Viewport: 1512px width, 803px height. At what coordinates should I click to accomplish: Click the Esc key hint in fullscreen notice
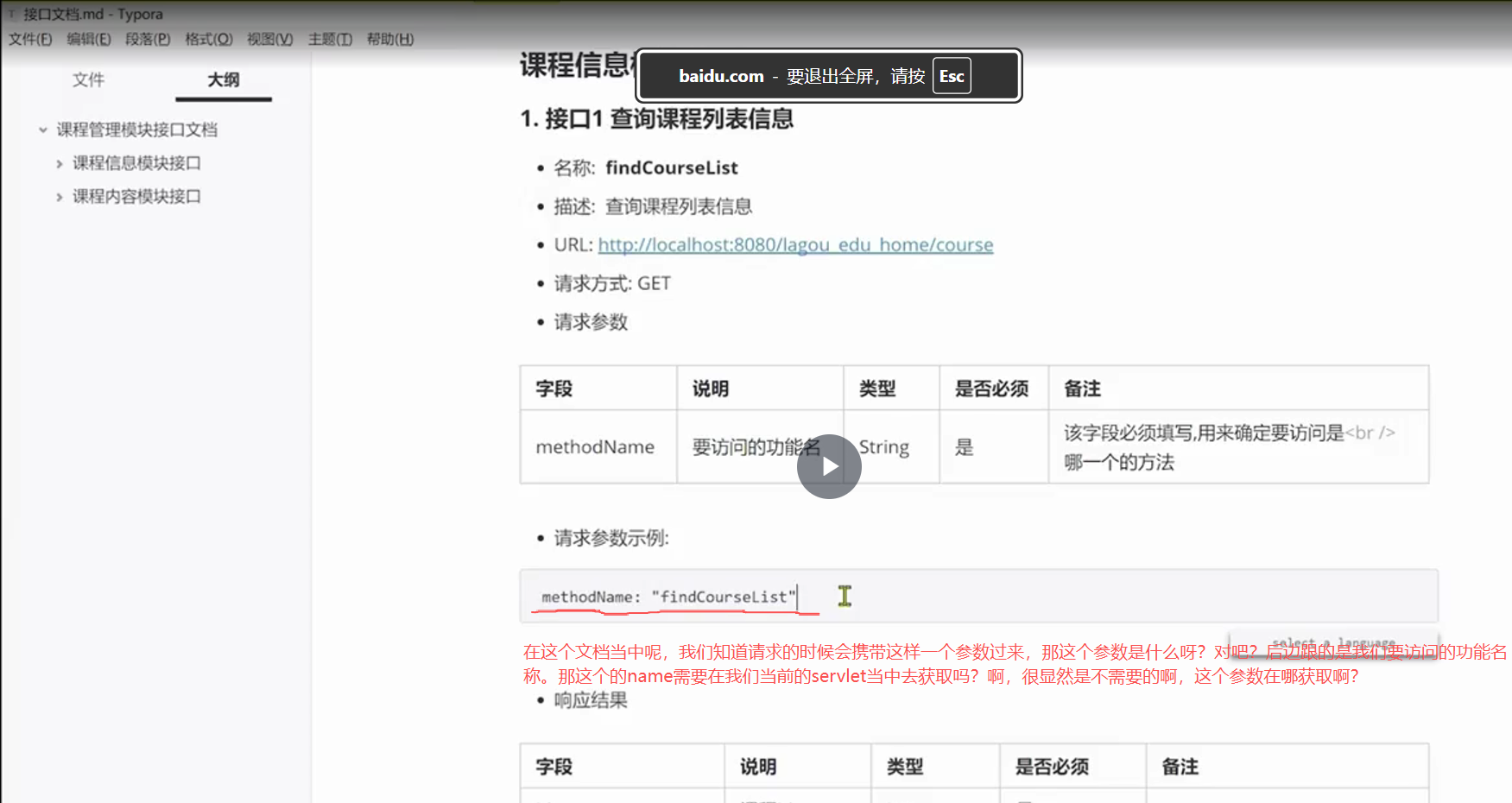click(952, 76)
